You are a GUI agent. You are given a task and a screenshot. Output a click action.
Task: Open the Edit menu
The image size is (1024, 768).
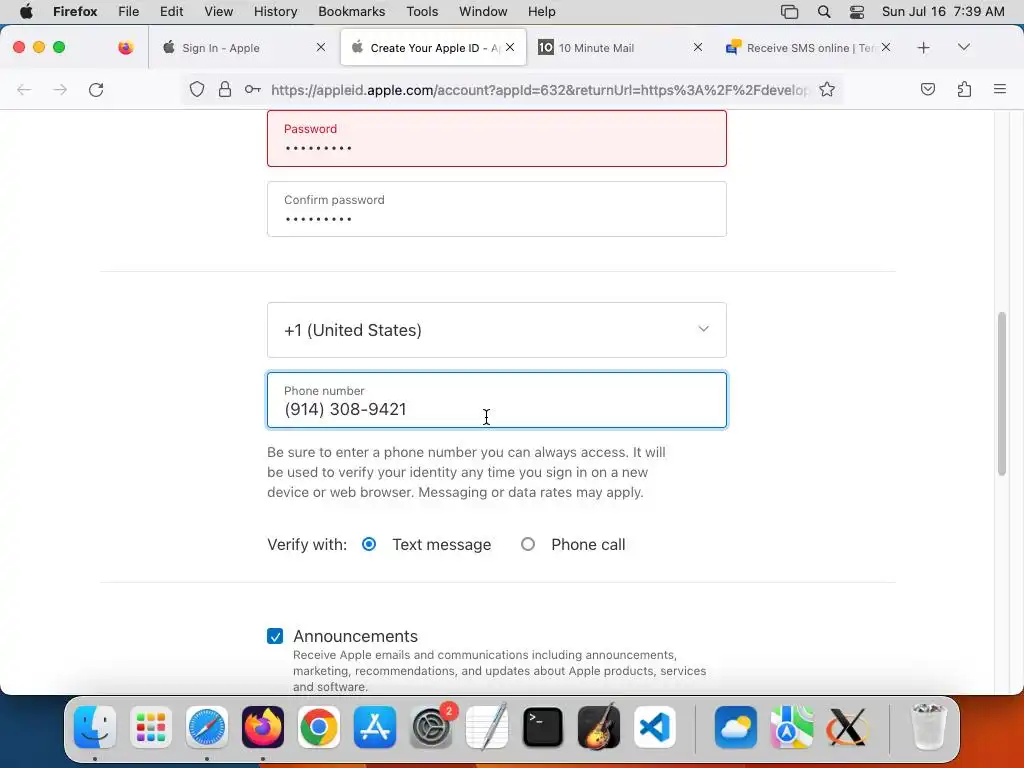[171, 12]
